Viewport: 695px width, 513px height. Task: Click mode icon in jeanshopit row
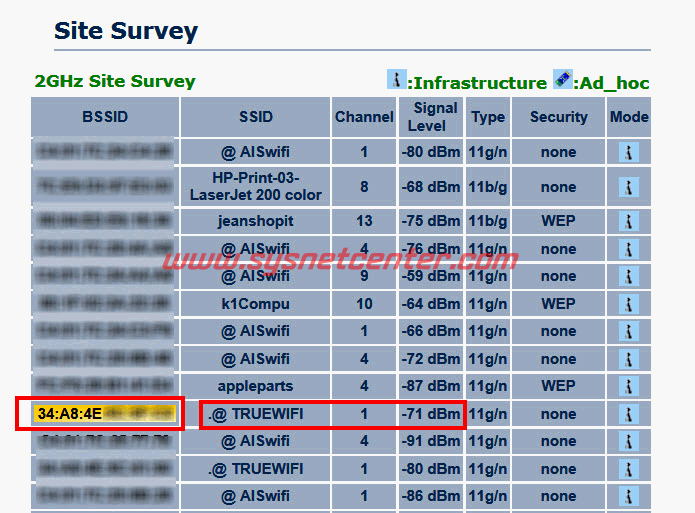629,222
